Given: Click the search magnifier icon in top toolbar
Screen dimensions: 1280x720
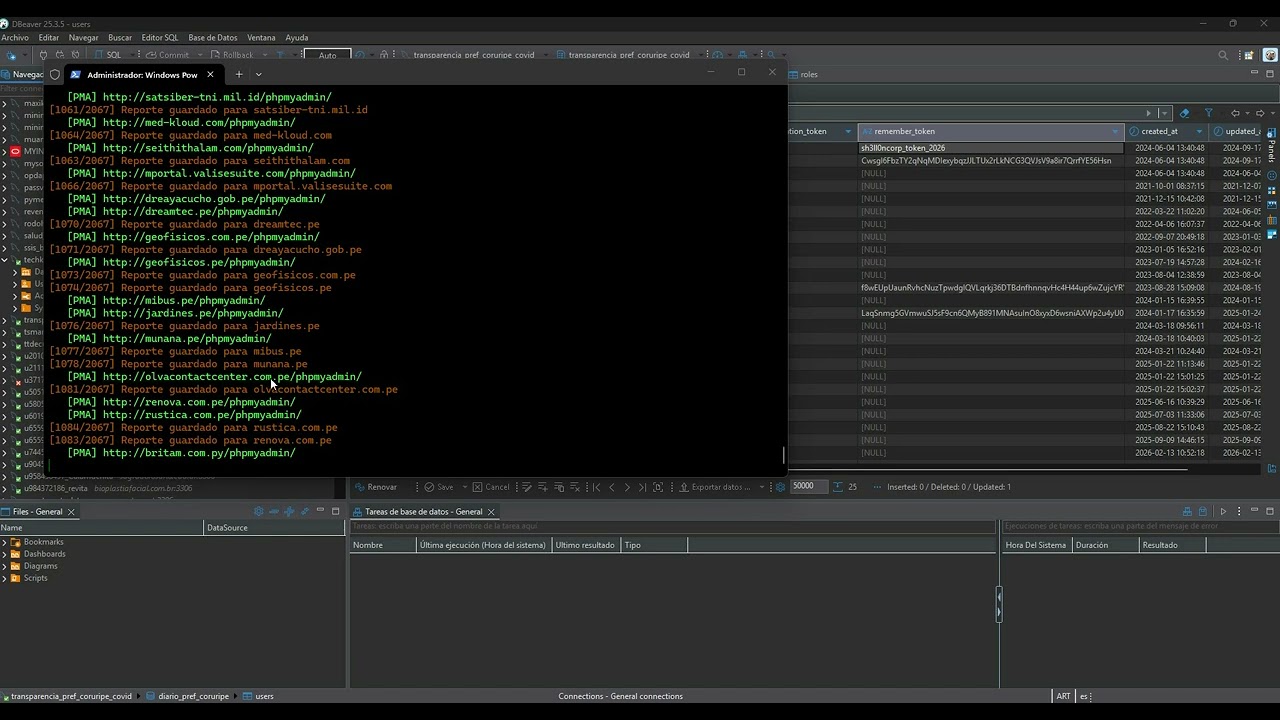Looking at the screenshot, I should coord(1223,55).
